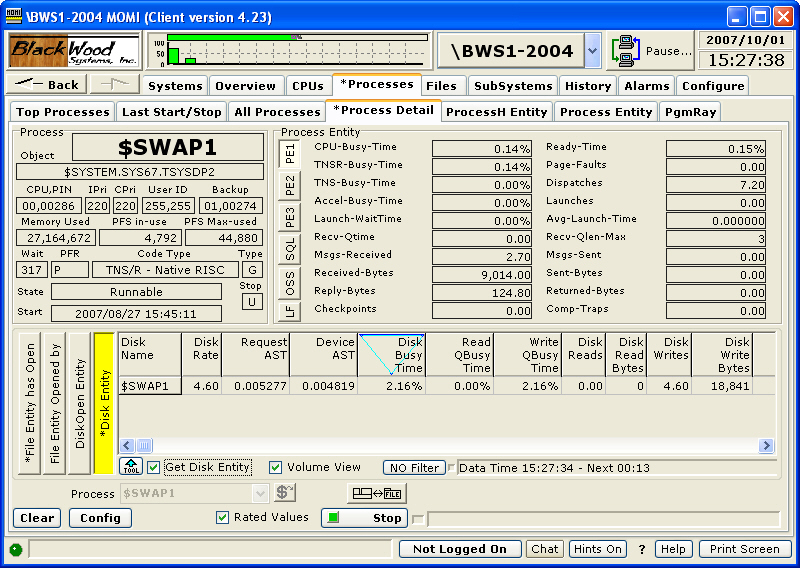Click the $ process picker icon

[x=285, y=492]
